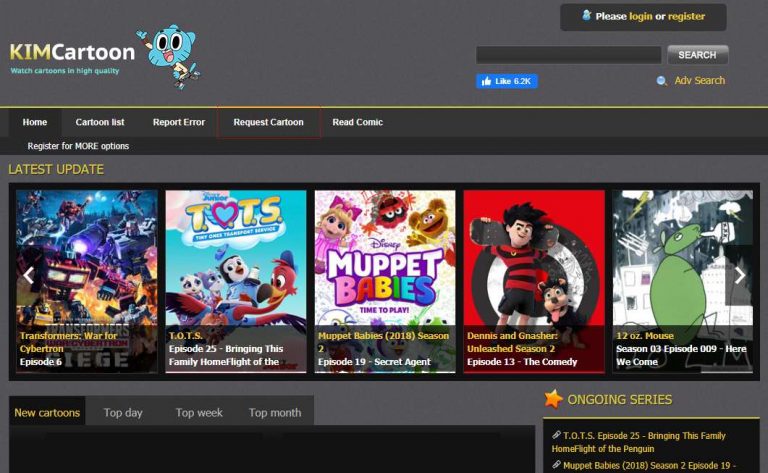Image resolution: width=768 pixels, height=473 pixels.
Task: Open the Dennis and Gnasher Unleashed thumbnail
Action: (534, 281)
